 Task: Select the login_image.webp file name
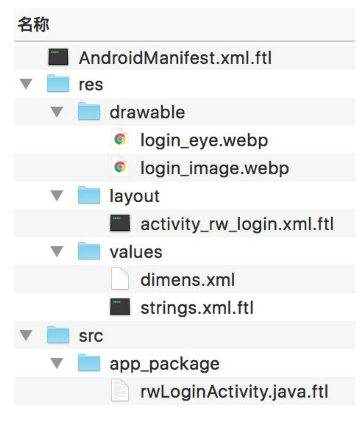pos(215,168)
